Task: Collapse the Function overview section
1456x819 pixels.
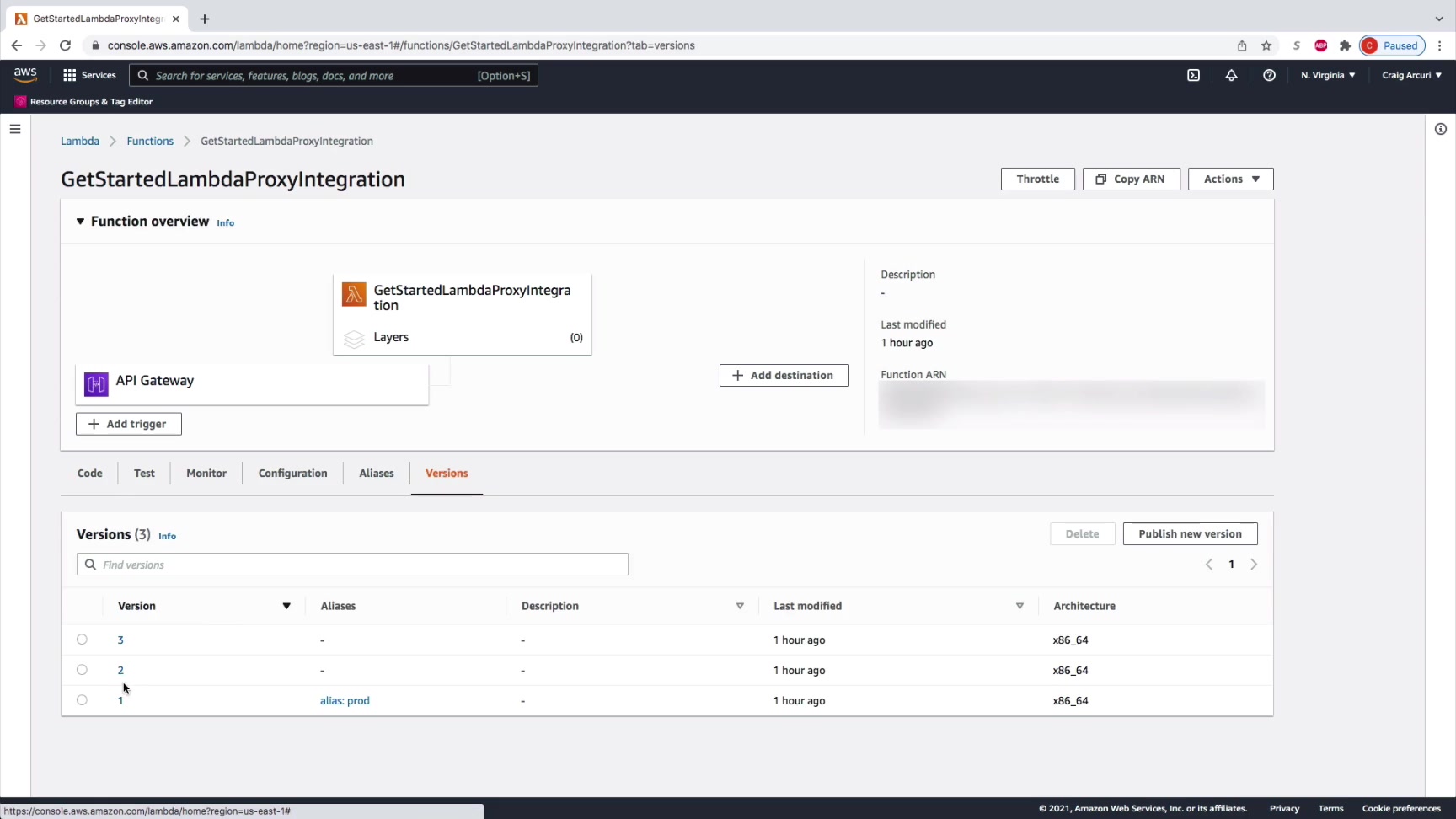Action: pos(80,222)
